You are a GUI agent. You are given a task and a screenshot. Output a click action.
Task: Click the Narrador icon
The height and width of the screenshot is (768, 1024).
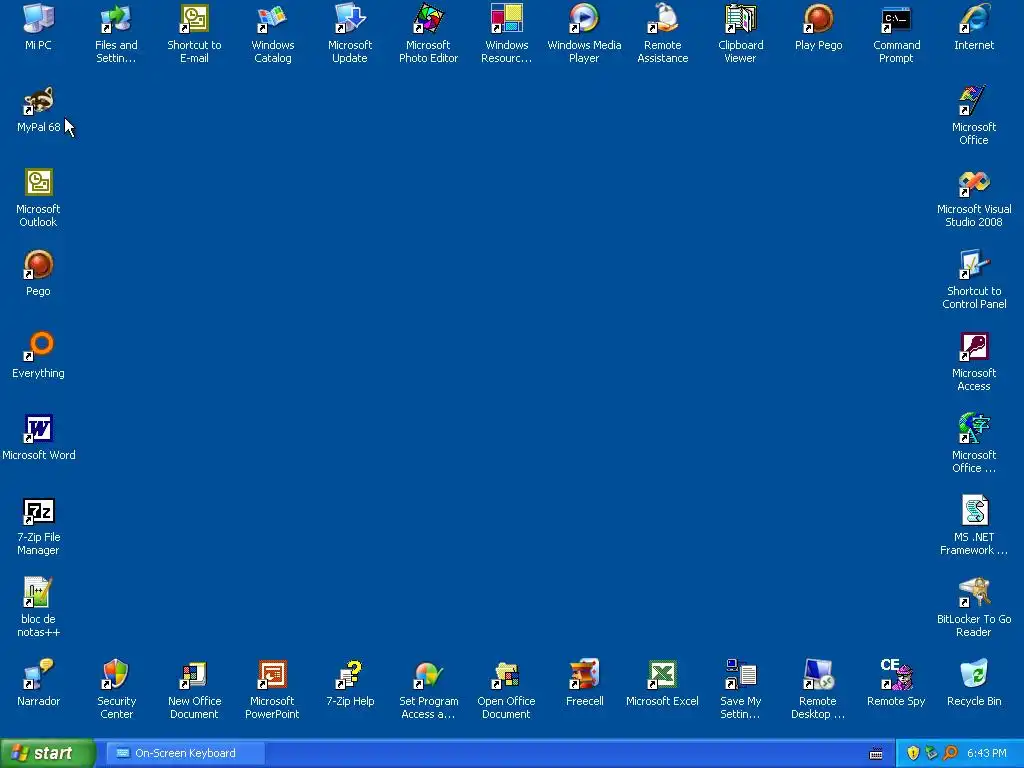point(39,675)
